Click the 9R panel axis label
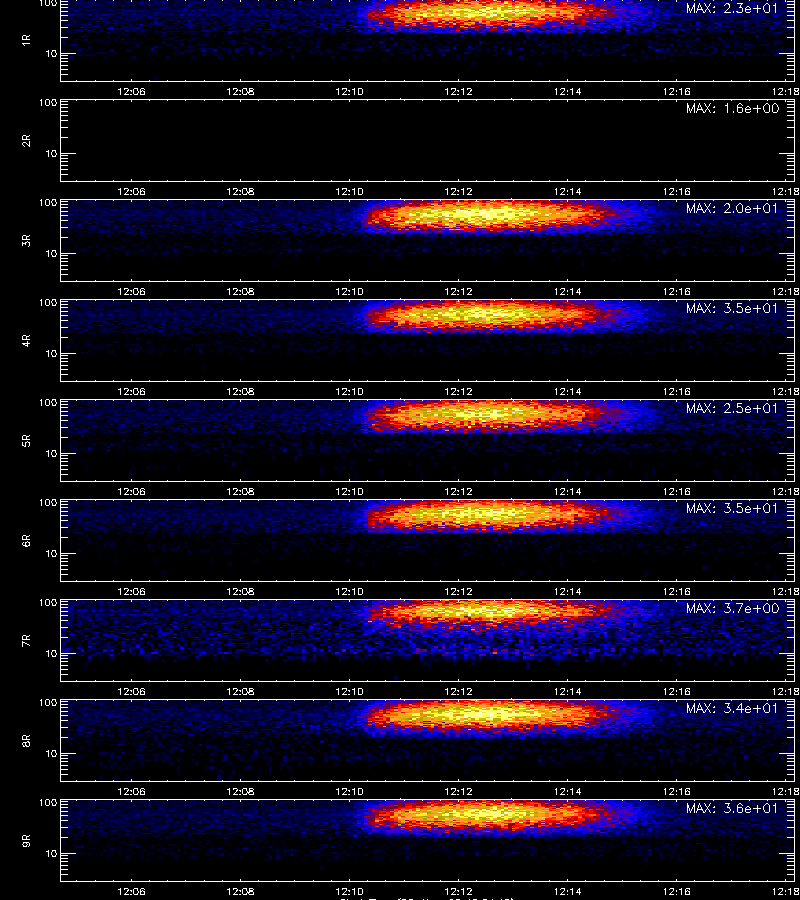 pyautogui.click(x=26, y=841)
